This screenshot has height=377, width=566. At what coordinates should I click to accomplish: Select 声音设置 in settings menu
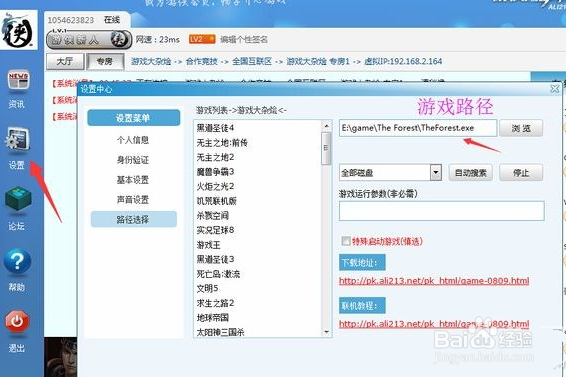pyautogui.click(x=132, y=200)
